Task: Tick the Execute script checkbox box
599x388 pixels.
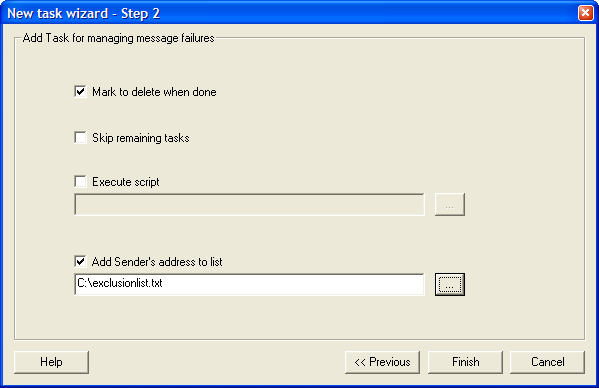Action: click(80, 181)
